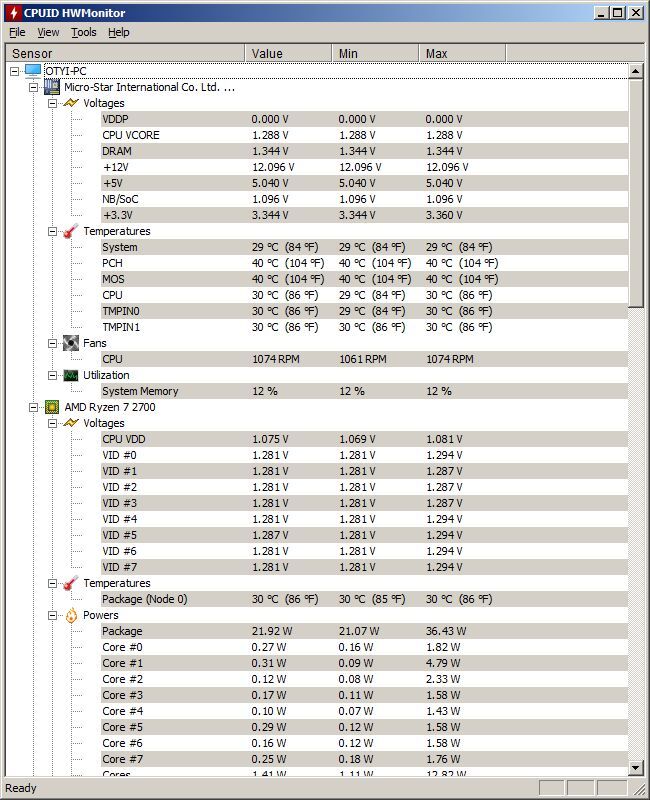
Task: Click the AMD Ryzen 7 2700 chip icon
Action: [52, 407]
